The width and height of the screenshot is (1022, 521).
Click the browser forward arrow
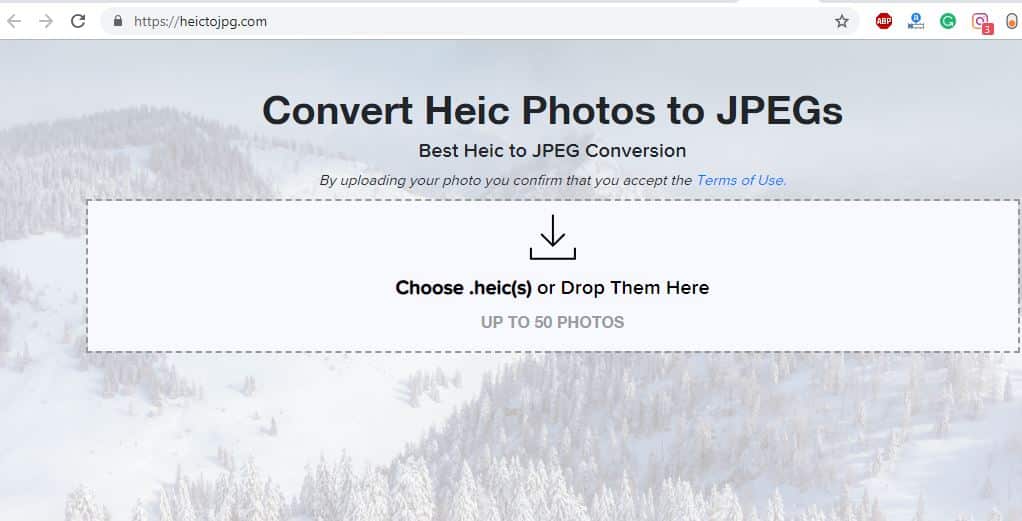(46, 21)
